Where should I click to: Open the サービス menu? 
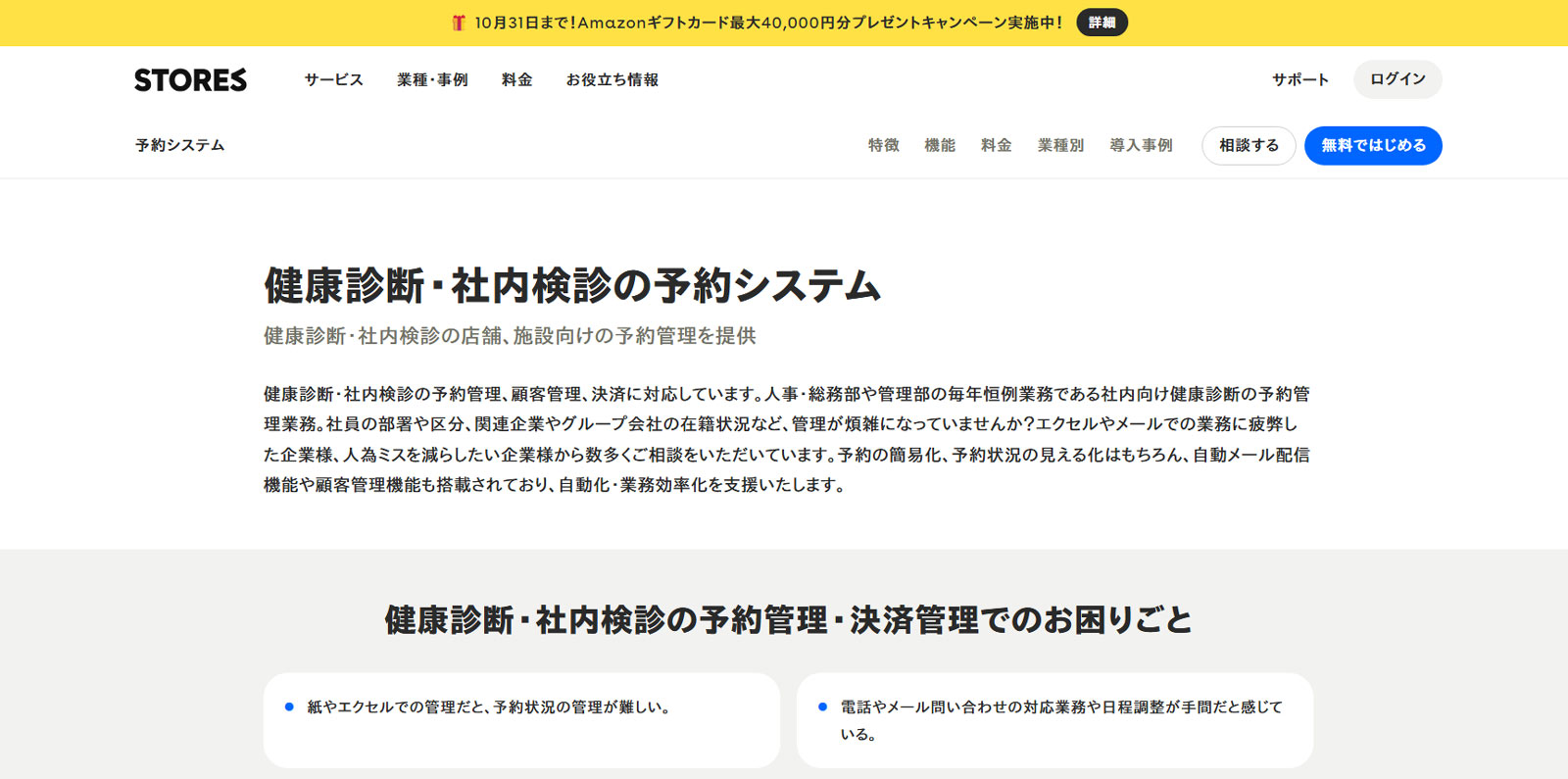click(333, 79)
